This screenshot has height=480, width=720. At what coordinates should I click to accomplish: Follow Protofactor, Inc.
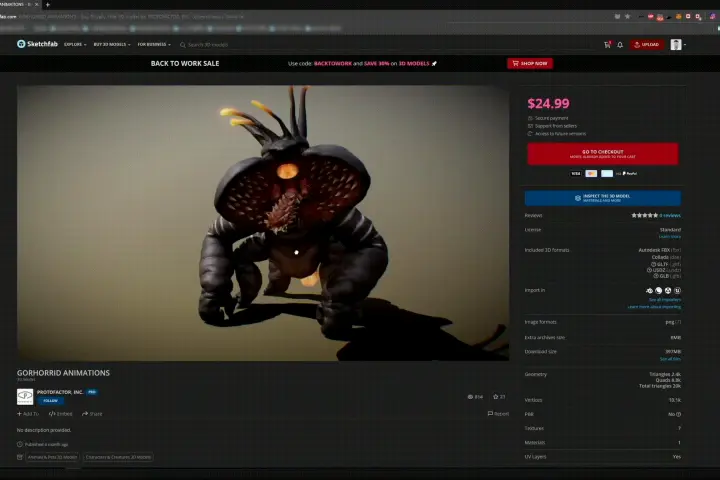(x=51, y=401)
